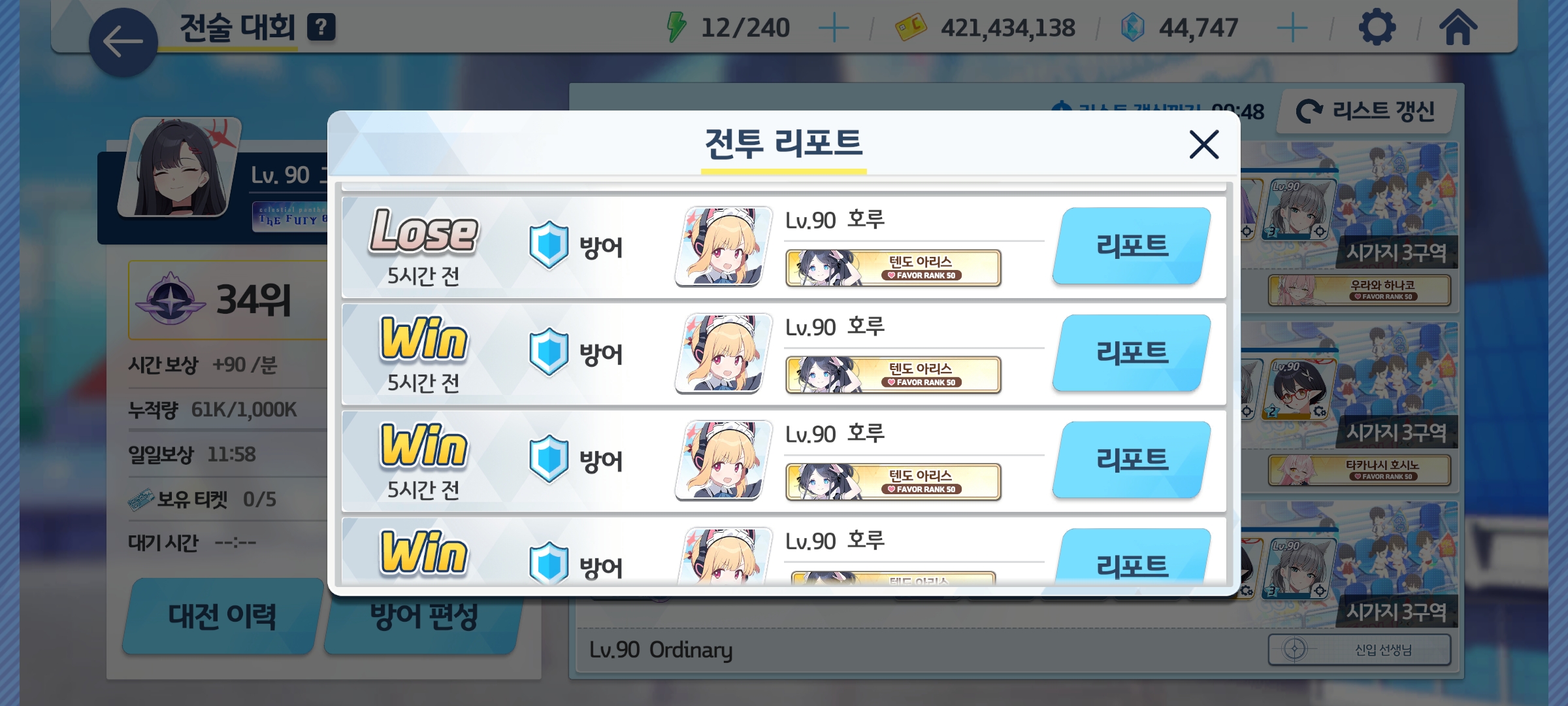Image resolution: width=1568 pixels, height=706 pixels.
Task: Add energy with plus icon near 12/240
Action: tap(834, 29)
